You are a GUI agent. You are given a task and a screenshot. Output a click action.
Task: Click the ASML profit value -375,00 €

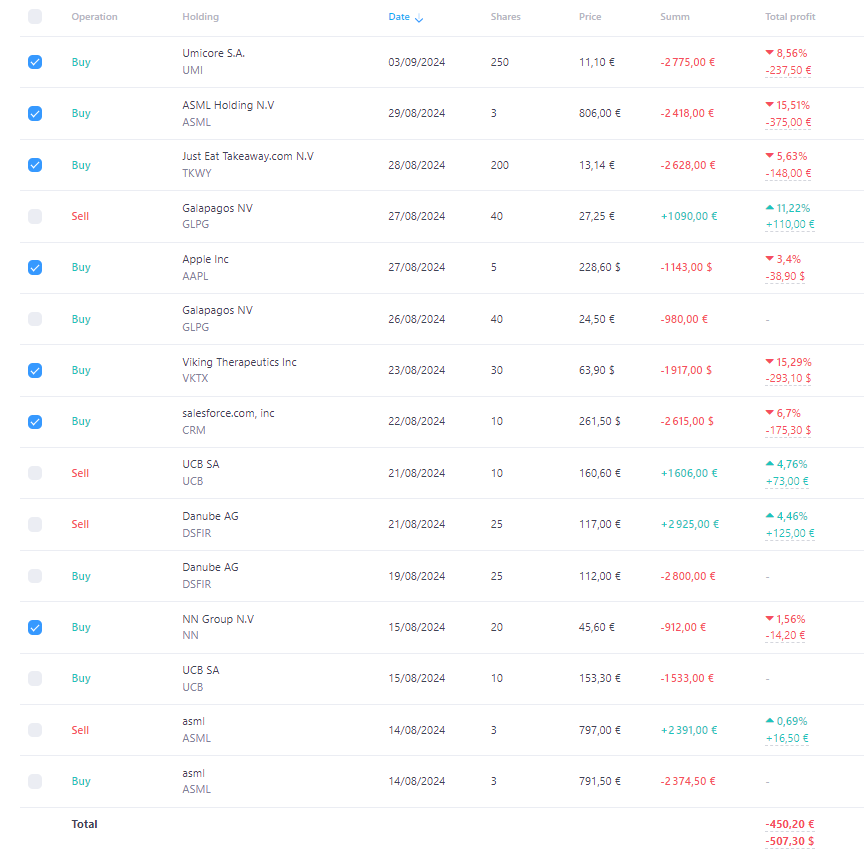click(788, 122)
